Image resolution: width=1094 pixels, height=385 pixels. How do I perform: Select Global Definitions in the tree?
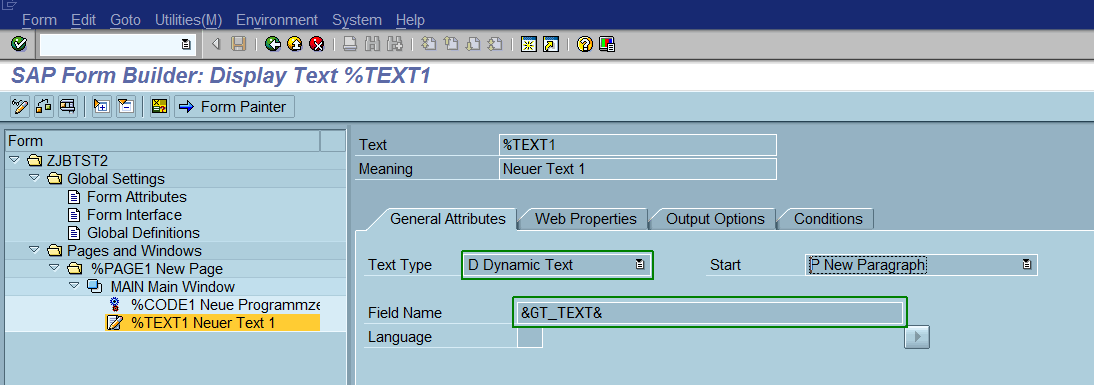click(x=143, y=233)
